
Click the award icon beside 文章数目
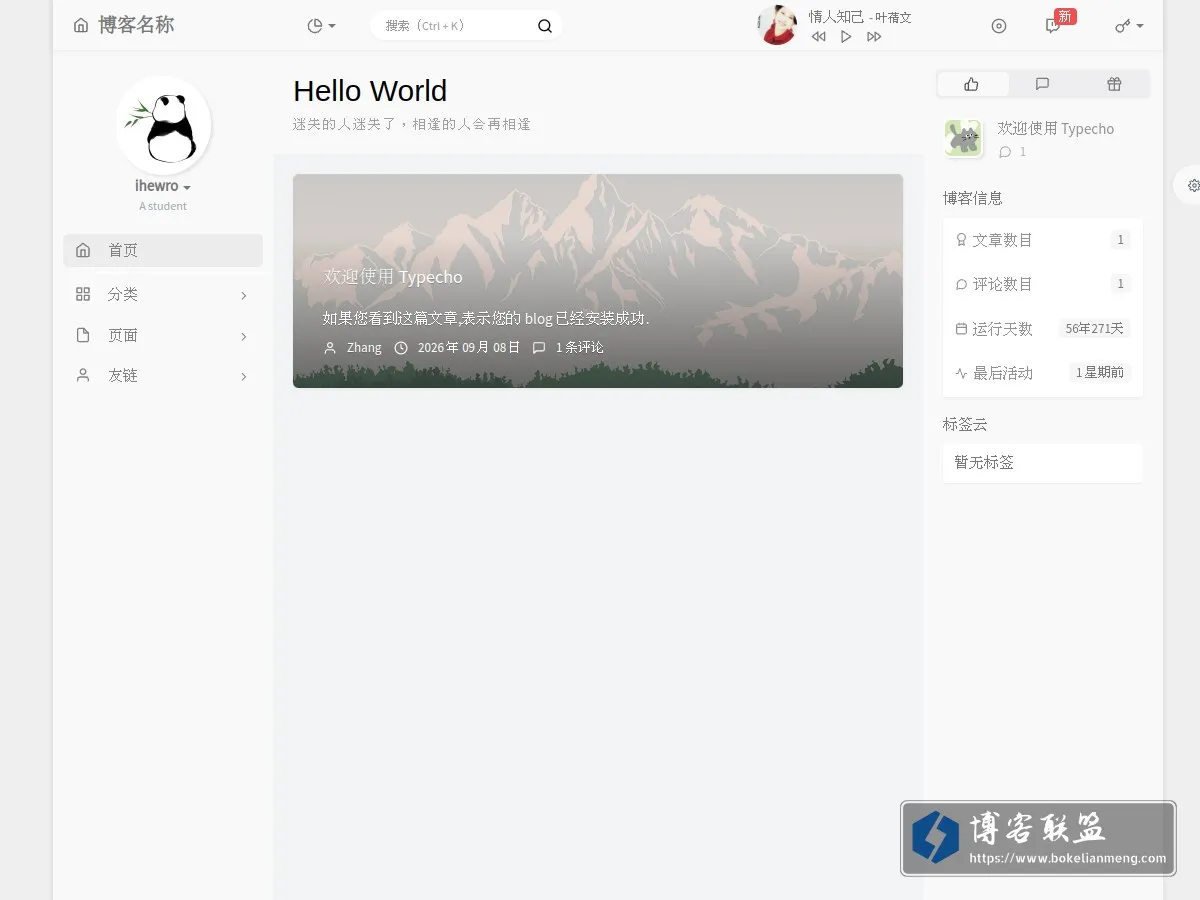961,240
